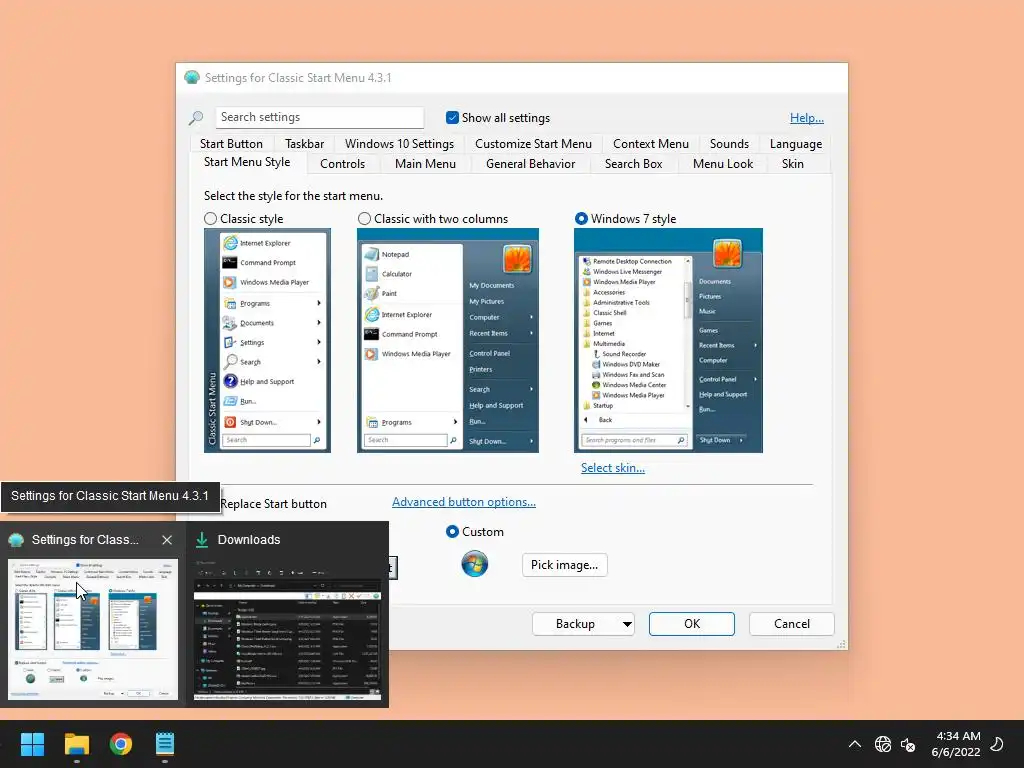Click the green Downloads arrow icon in the preview
This screenshot has width=1024, height=768.
coord(202,539)
